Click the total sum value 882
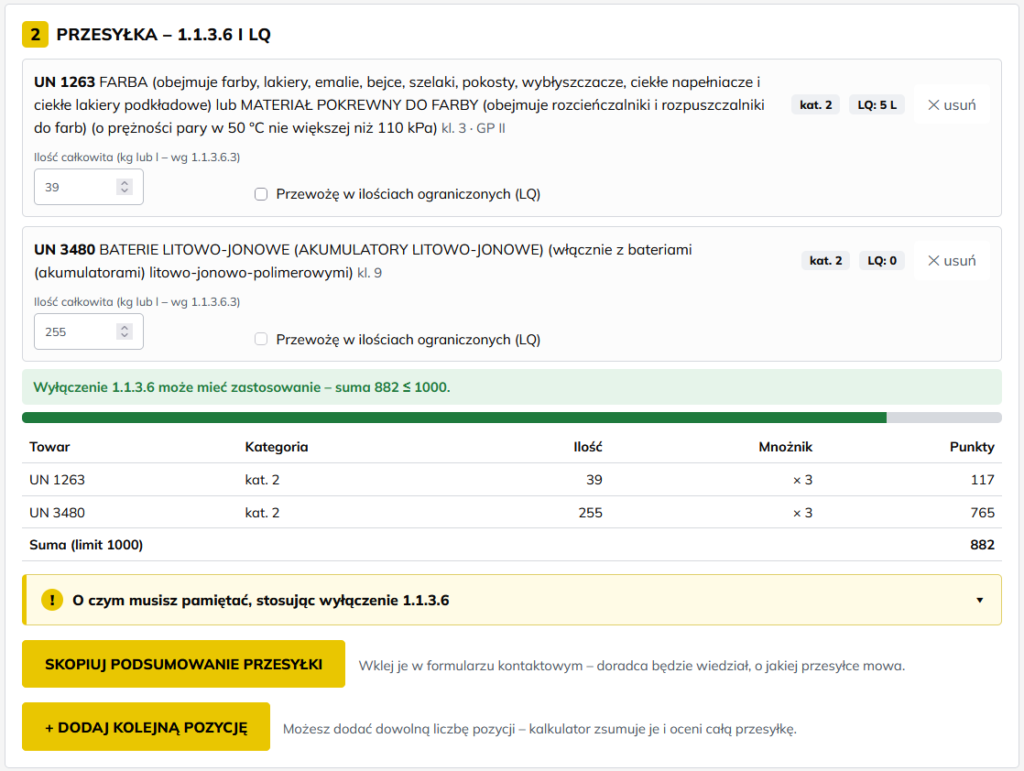The width and height of the screenshot is (1024, 771). tap(982, 545)
